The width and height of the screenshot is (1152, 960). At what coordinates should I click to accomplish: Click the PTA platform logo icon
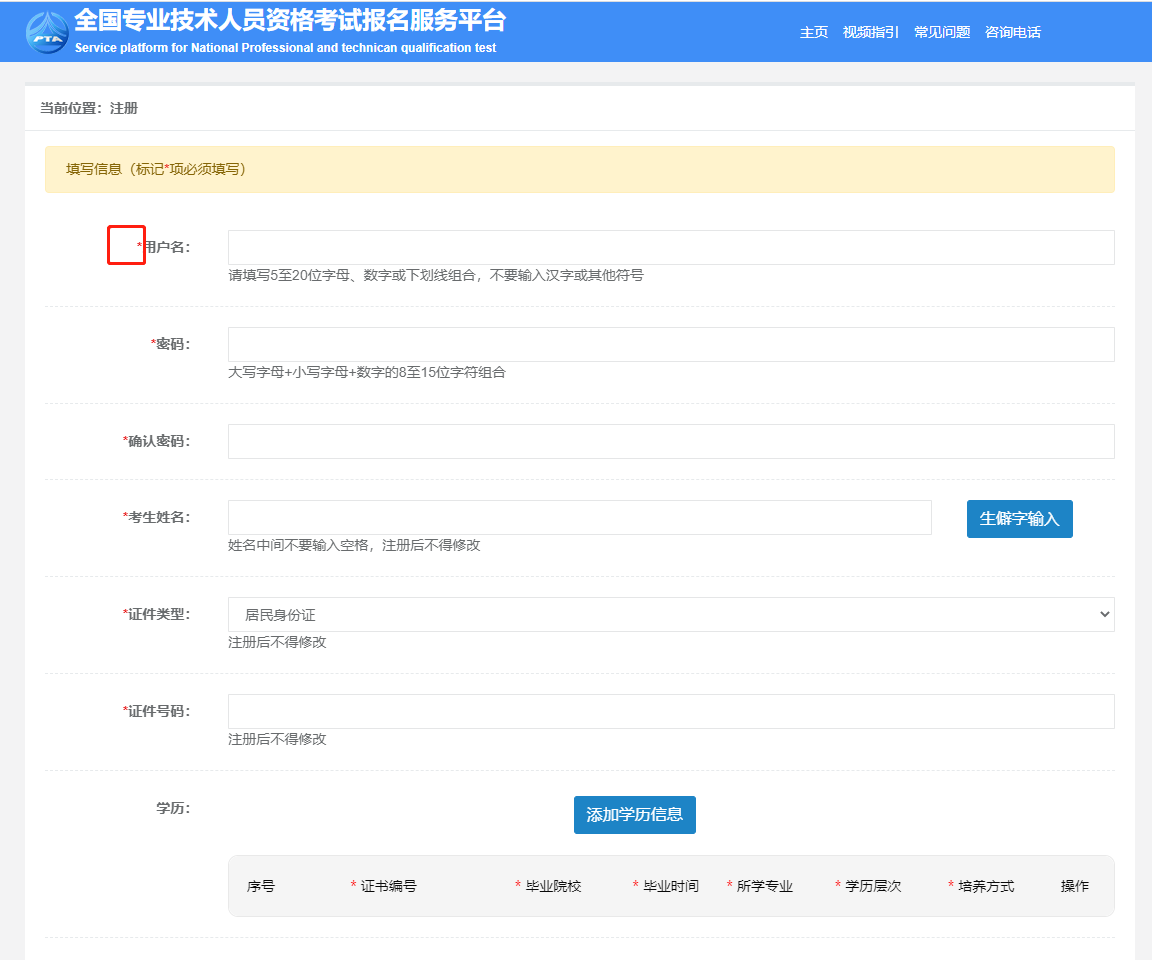45,31
